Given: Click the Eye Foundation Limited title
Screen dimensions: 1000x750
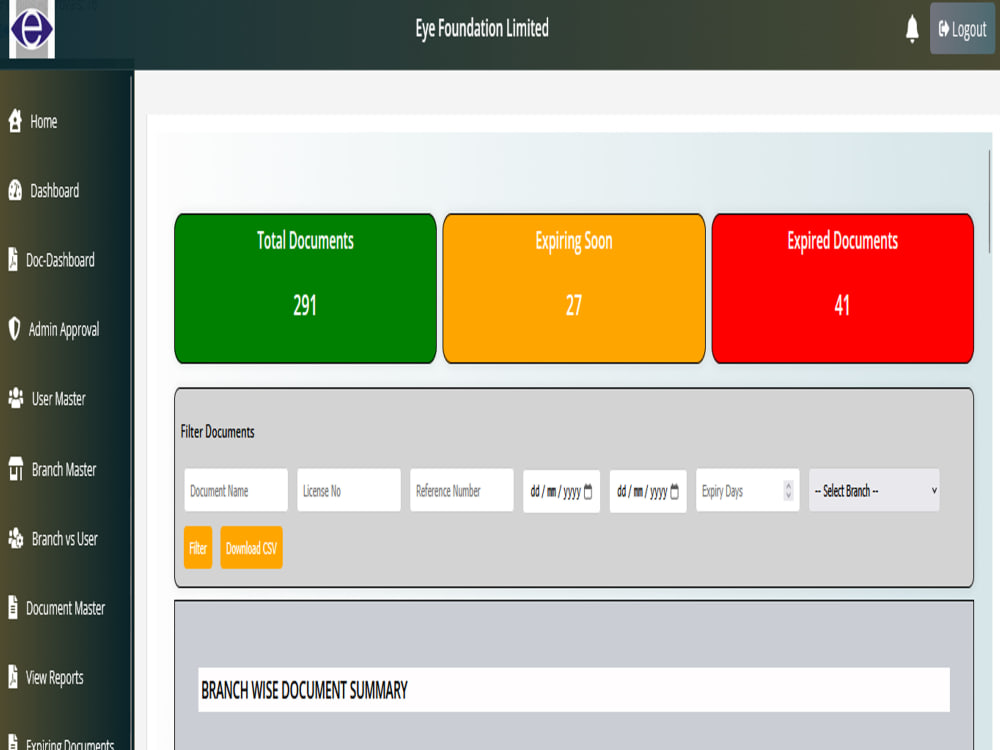Looking at the screenshot, I should pyautogui.click(x=482, y=29).
